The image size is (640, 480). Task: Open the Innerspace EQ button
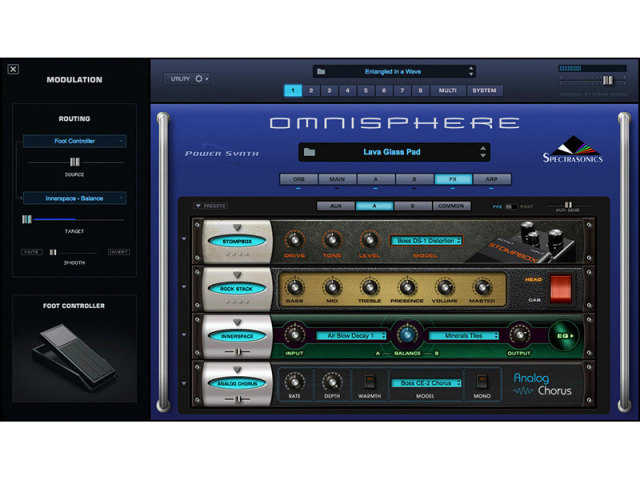pyautogui.click(x=564, y=336)
